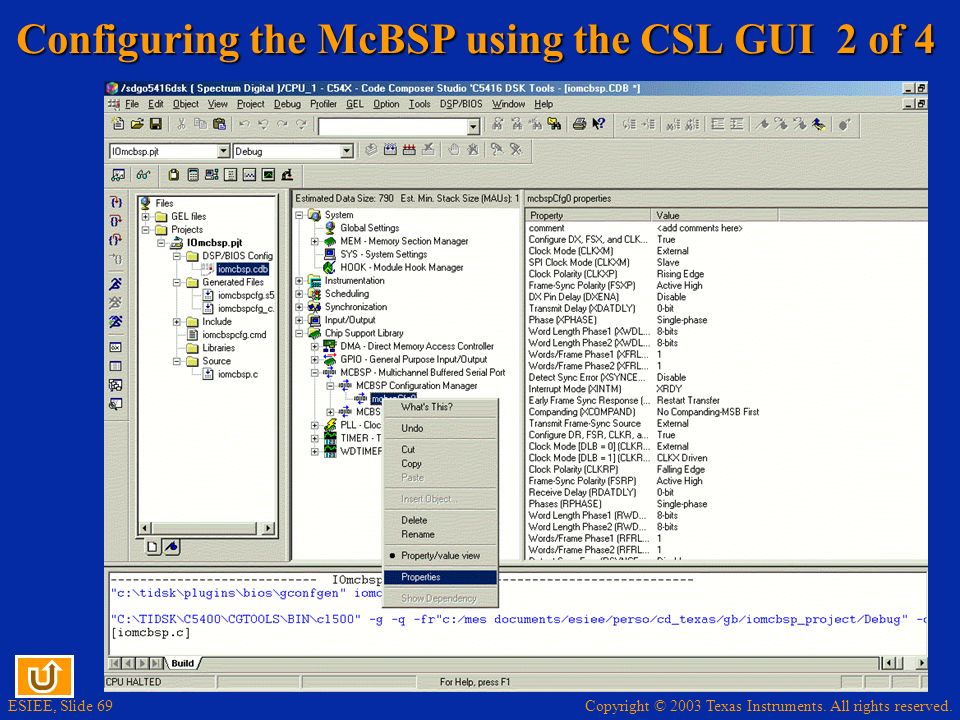Select Frame-Sync Polarity (FSXP) value Active High
Screen dimensions: 960x720
680,286
